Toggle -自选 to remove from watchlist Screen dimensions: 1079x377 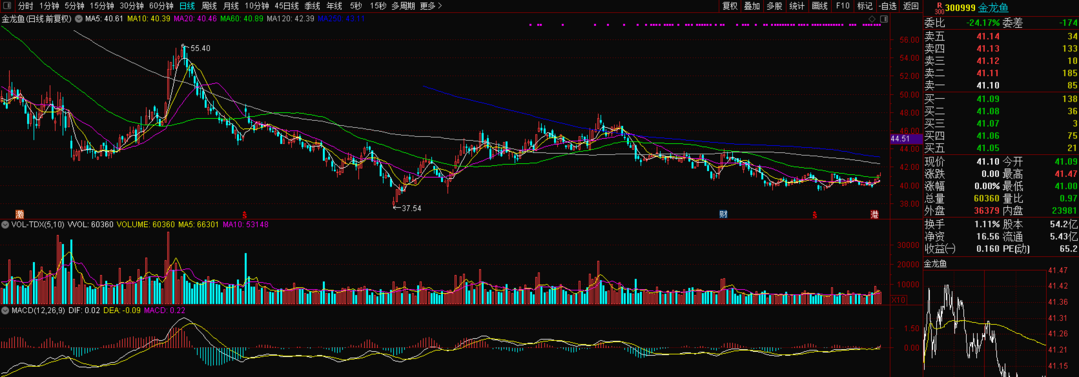click(888, 6)
